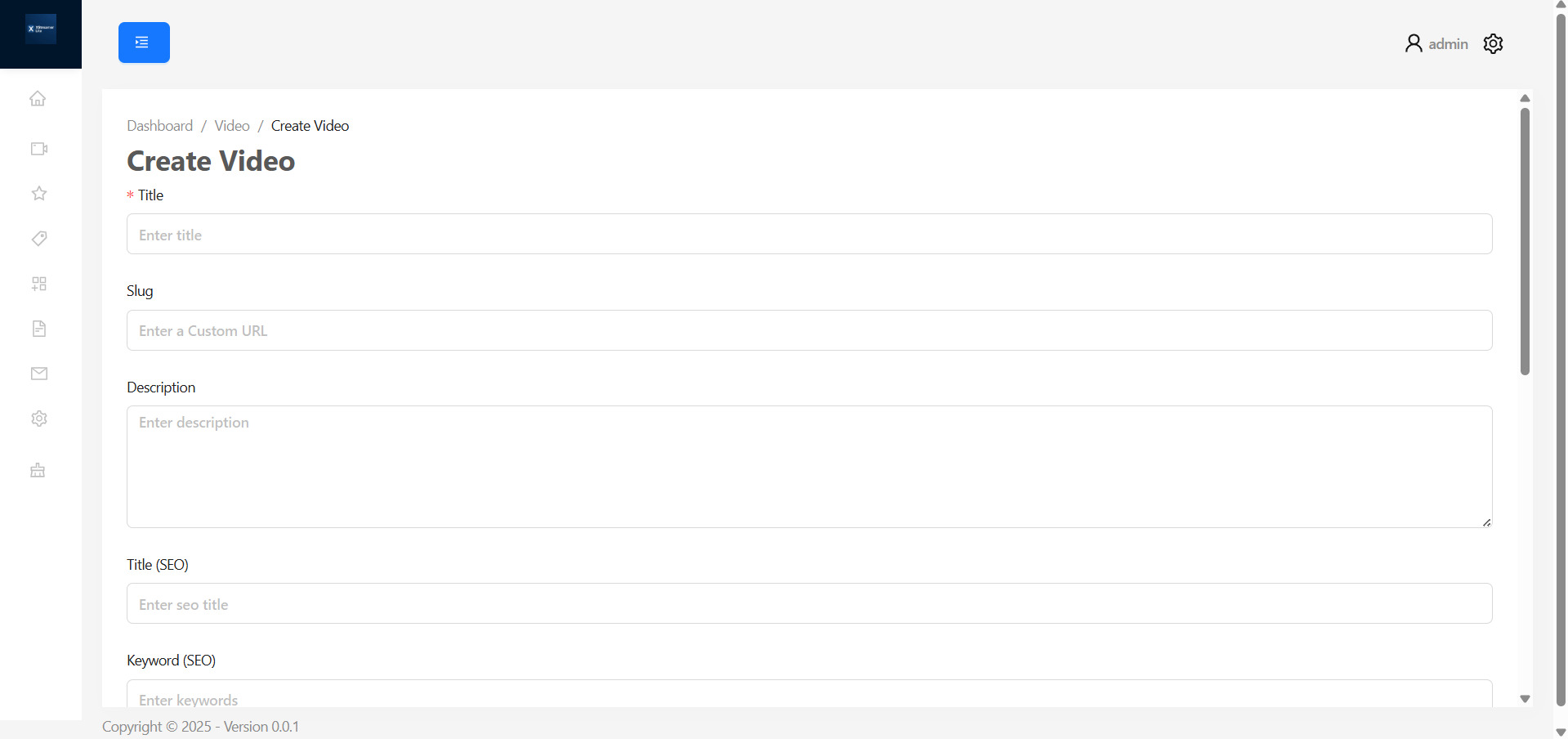Open the home icon in the sidebar
1568x739 pixels.
pos(38,99)
